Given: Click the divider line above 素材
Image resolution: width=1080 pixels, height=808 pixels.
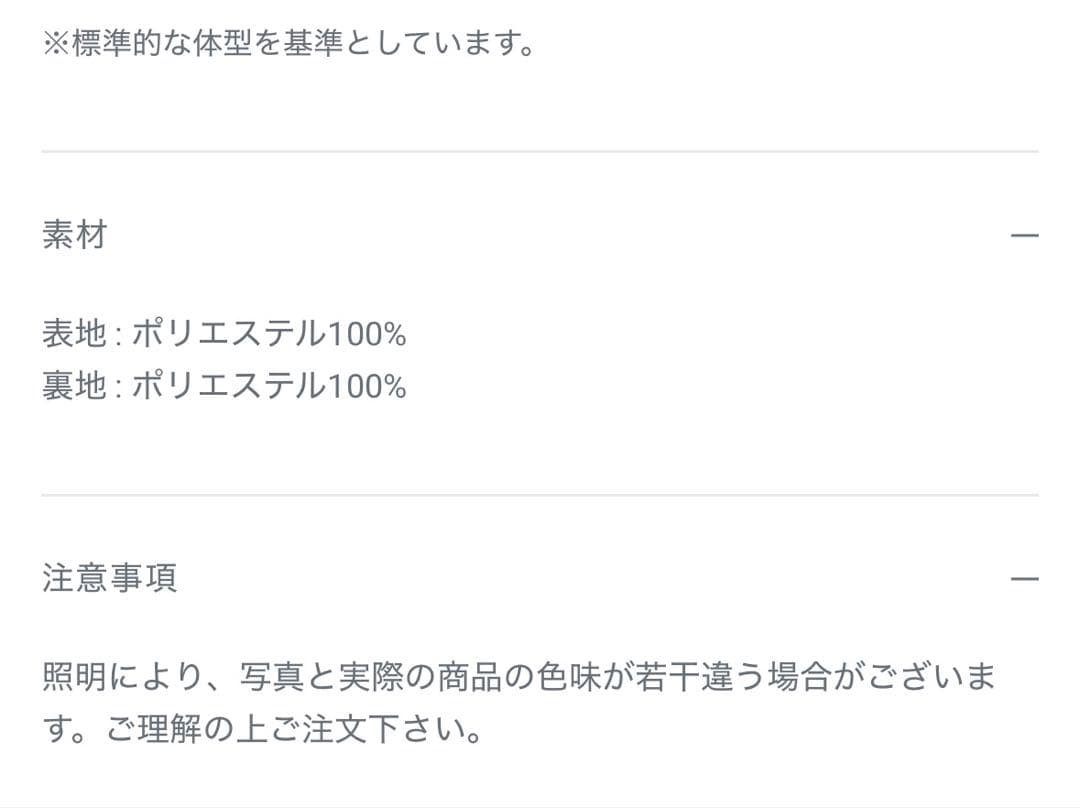Looking at the screenshot, I should (540, 151).
